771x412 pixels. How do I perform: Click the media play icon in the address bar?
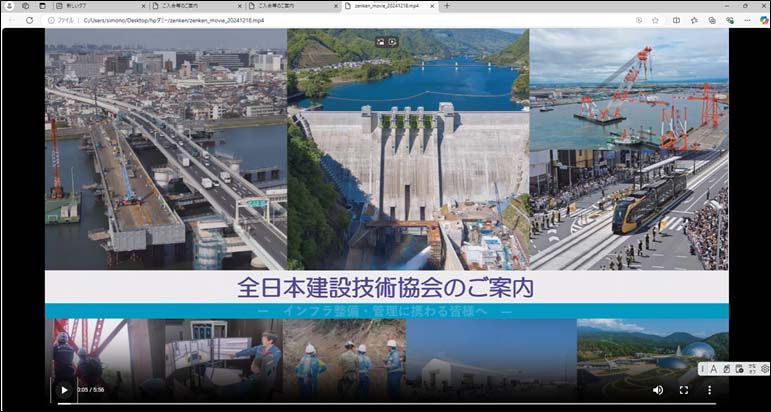[639, 20]
